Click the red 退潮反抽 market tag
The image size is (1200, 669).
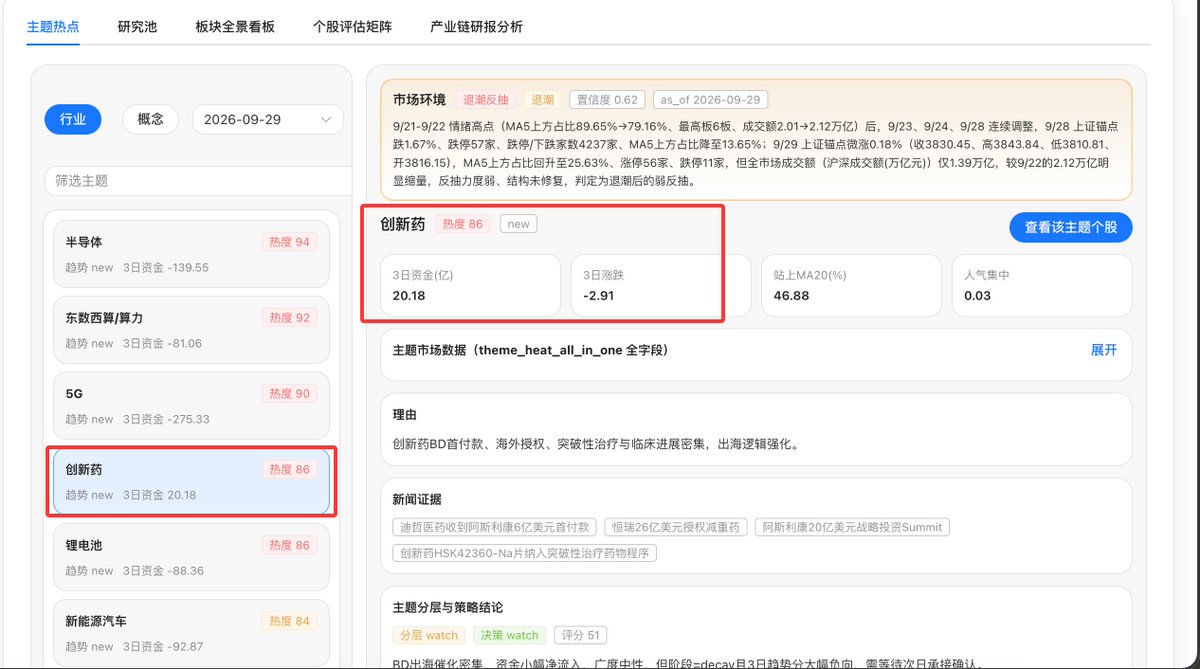click(486, 100)
